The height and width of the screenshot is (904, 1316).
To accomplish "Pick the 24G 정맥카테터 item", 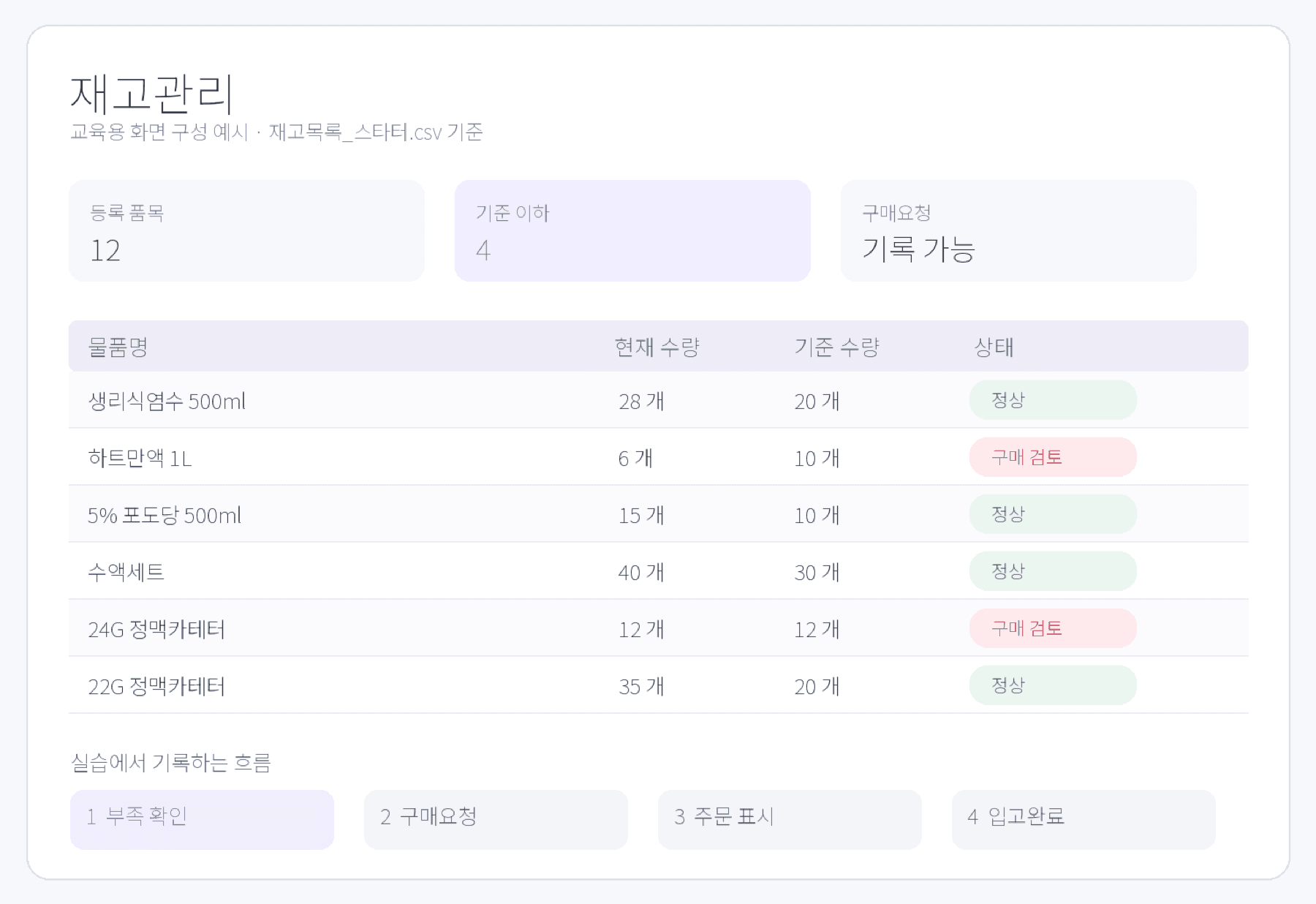I will [156, 629].
